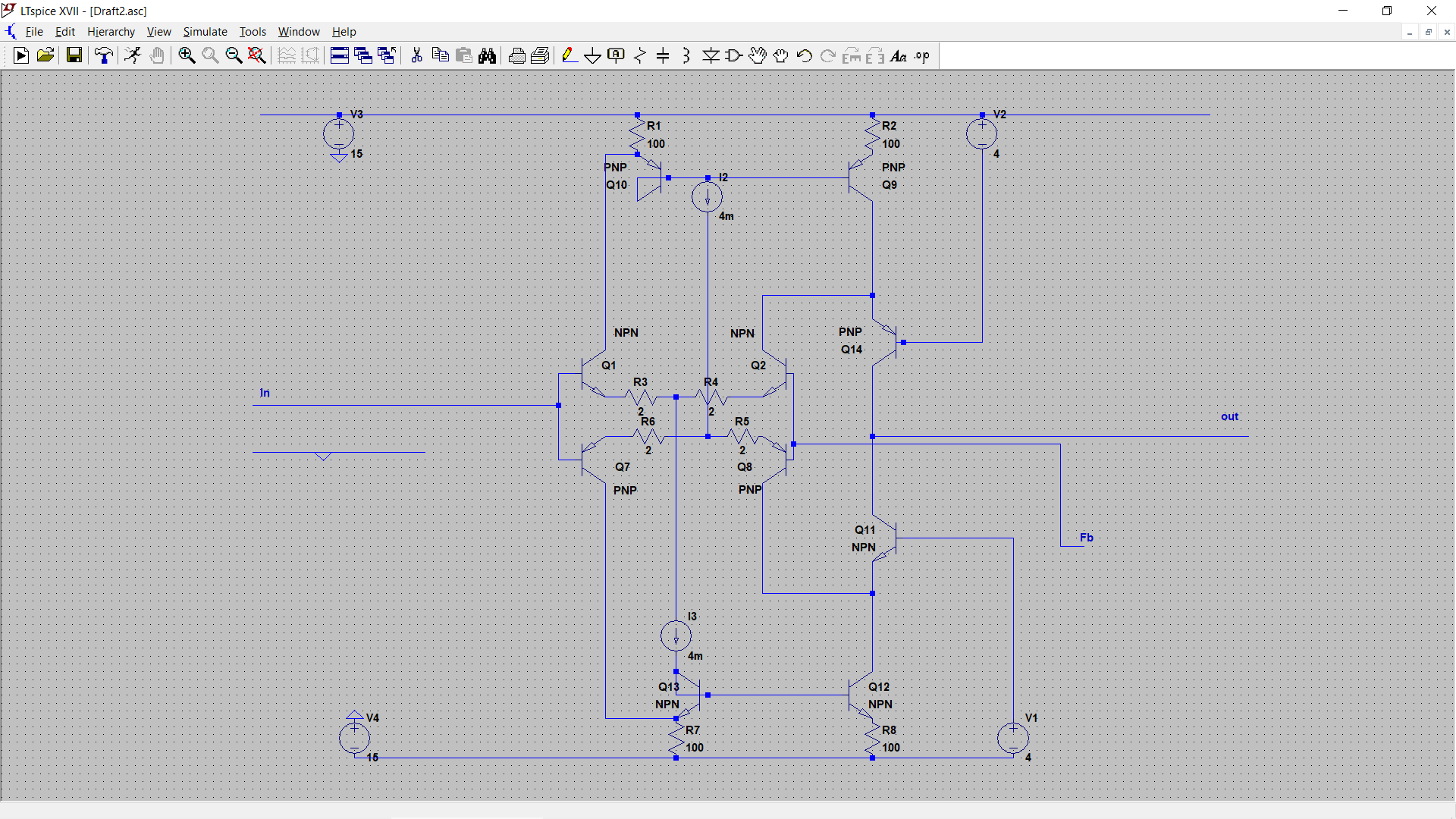Click the Print icon
This screenshot has height=819, width=1456.
click(x=516, y=55)
